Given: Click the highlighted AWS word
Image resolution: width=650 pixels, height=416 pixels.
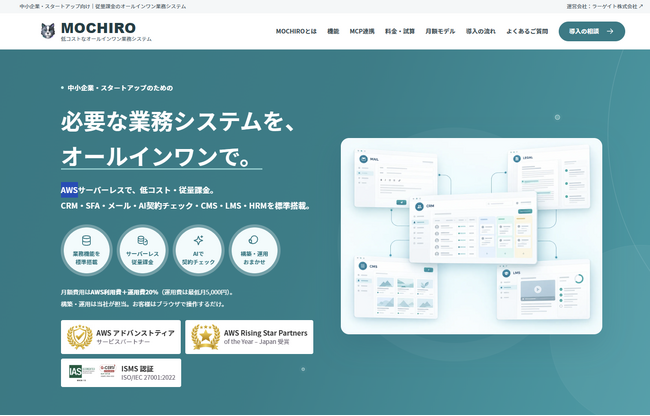Looking at the screenshot, I should click(69, 190).
